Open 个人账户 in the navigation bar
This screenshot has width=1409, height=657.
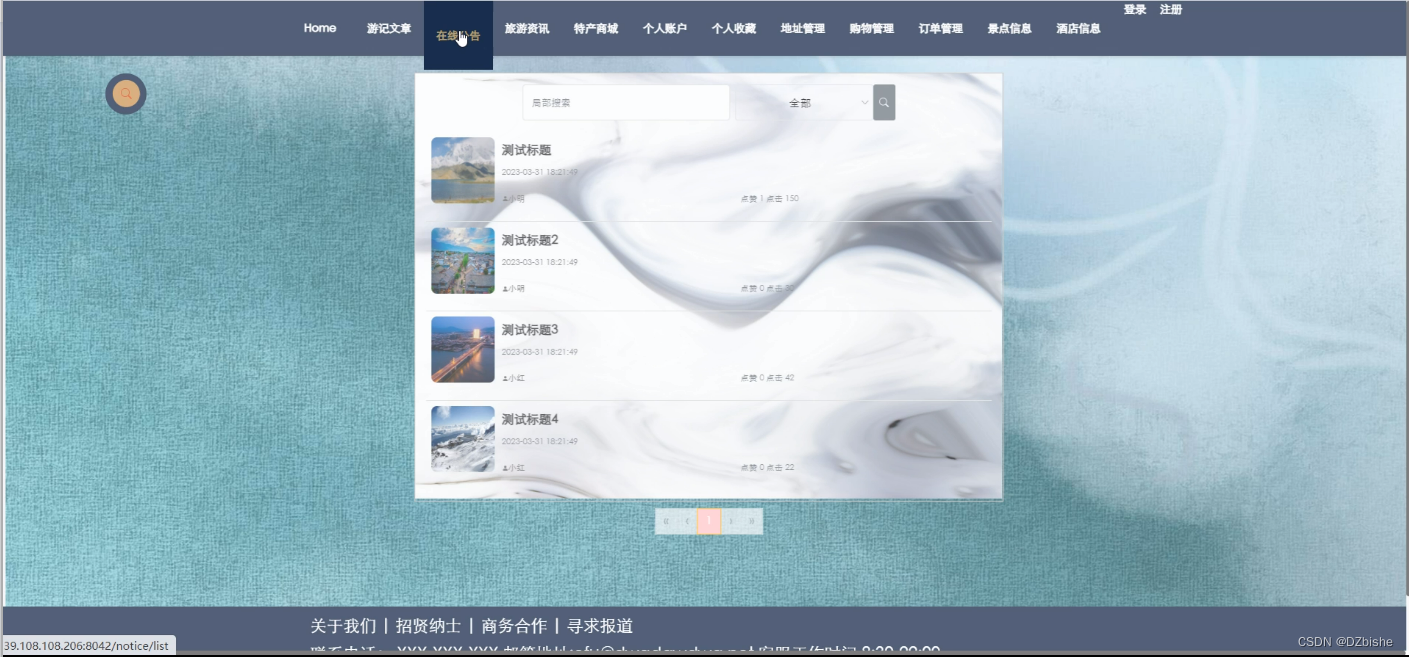tap(665, 29)
